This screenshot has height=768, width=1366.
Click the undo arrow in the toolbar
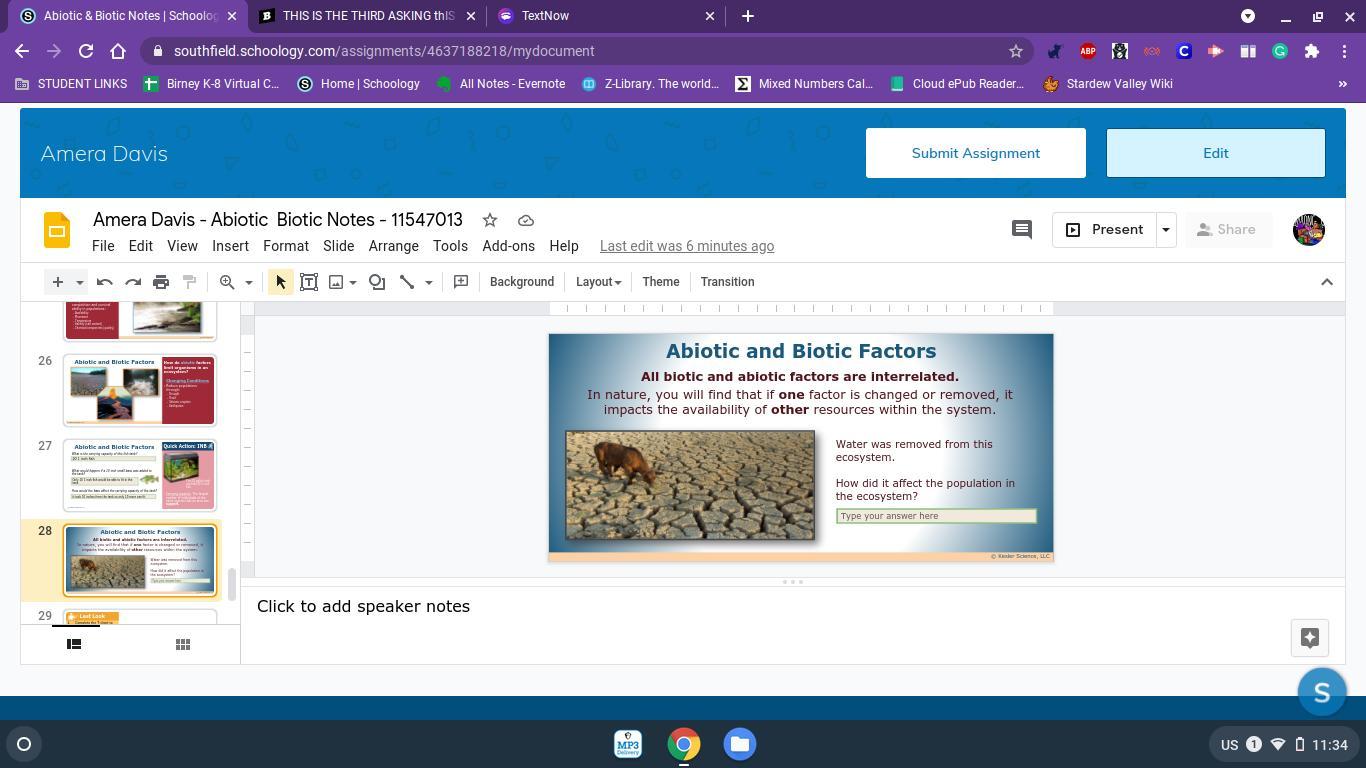coord(105,282)
